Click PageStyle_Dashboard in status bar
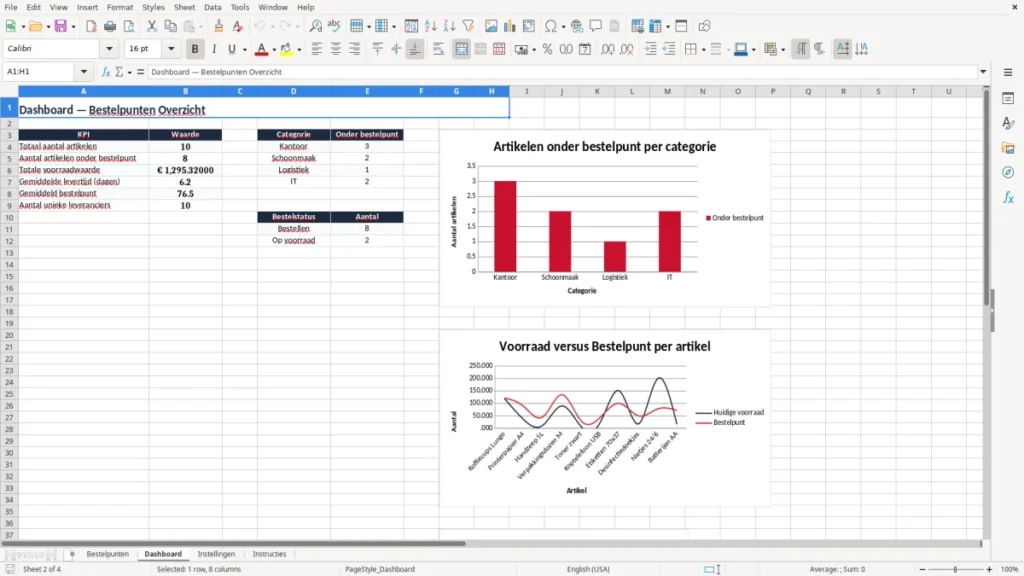1024x576 pixels. (x=379, y=569)
